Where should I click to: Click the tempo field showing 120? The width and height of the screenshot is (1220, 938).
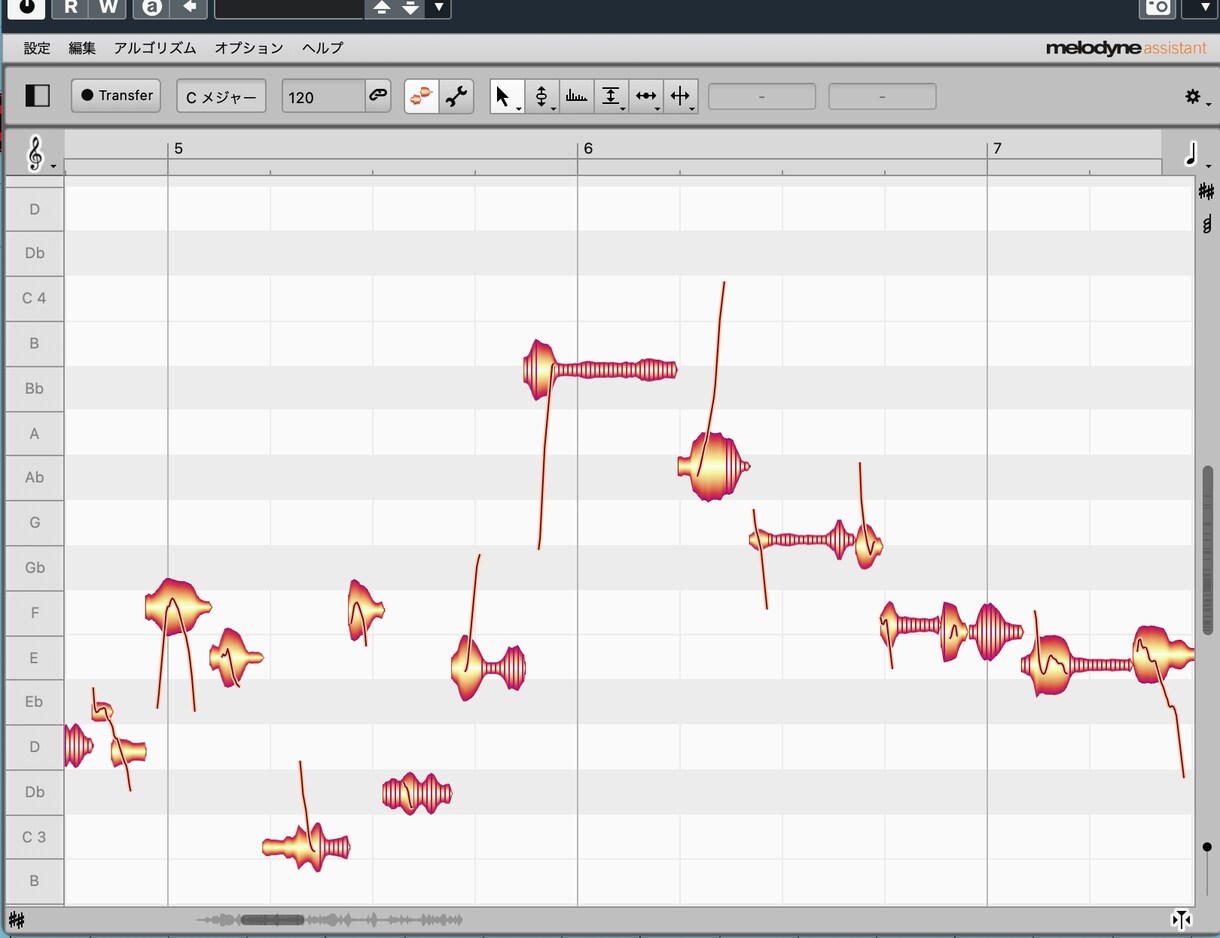[323, 96]
